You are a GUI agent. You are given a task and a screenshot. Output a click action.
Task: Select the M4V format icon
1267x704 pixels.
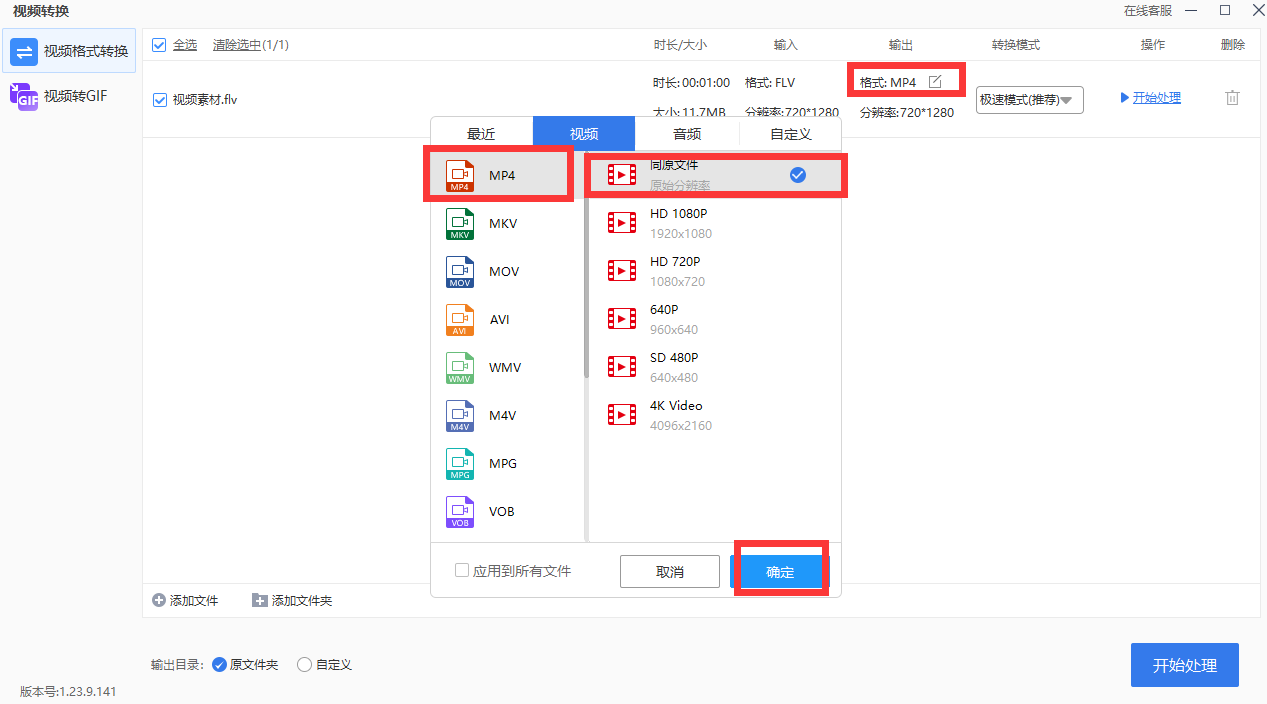pyautogui.click(x=460, y=415)
